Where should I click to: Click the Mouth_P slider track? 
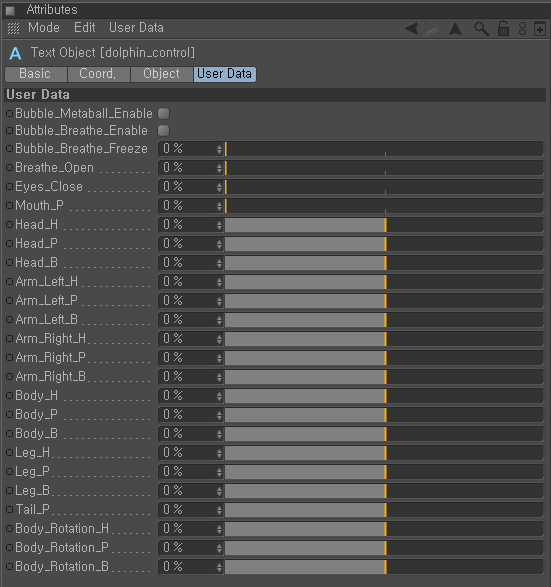pos(384,206)
